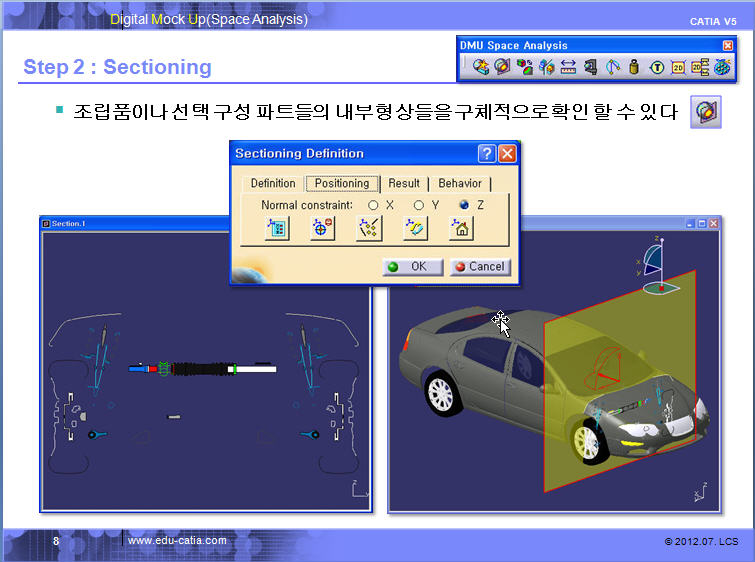Click the Reset Position home icon
Image resolution: width=755 pixels, height=562 pixels.
click(x=460, y=228)
